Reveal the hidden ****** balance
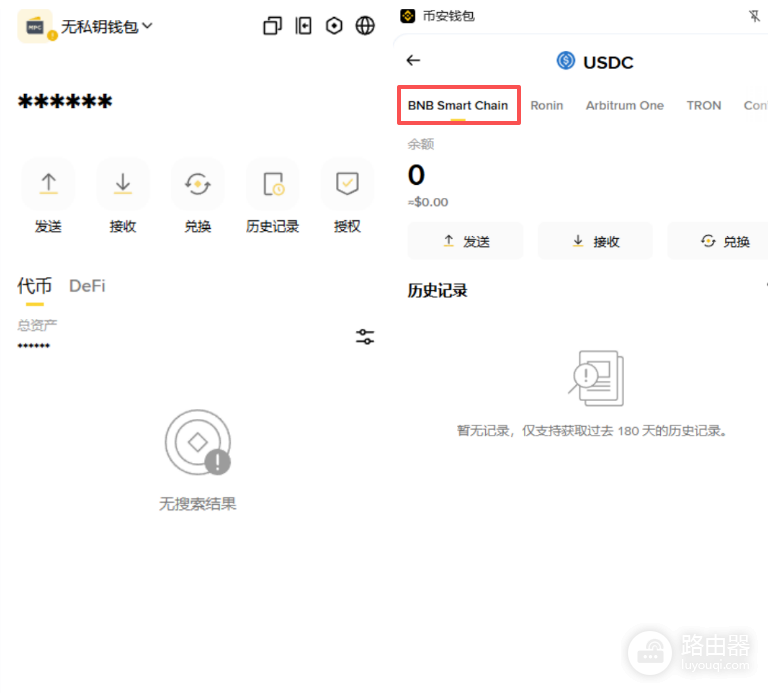 tap(65, 102)
